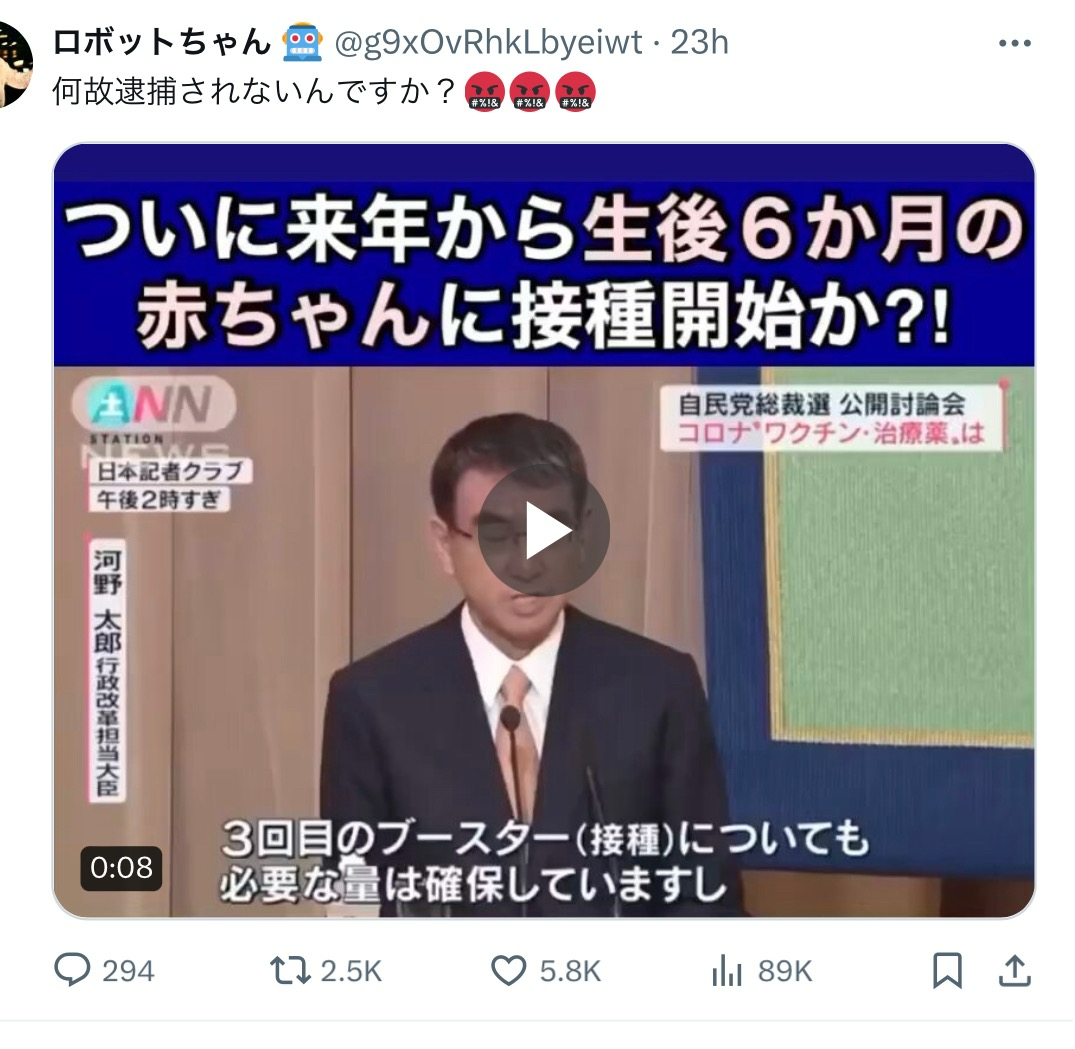The width and height of the screenshot is (1075, 1049).
Task: Click the @g9xOvRhkLbyeiwt handle
Action: [x=488, y=43]
